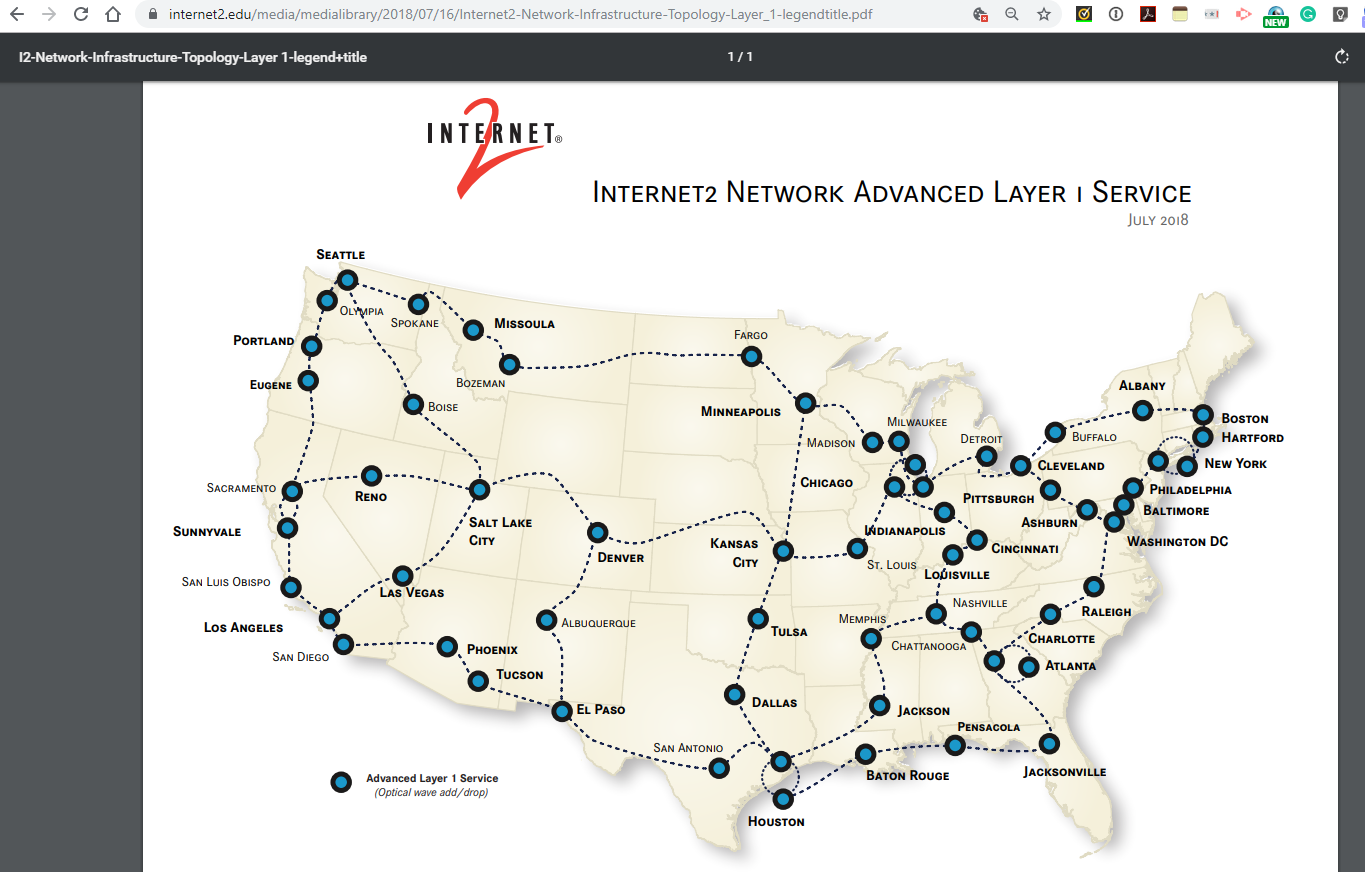This screenshot has width=1365, height=872.
Task: Open the password asterisk extension icon
Action: (1212, 15)
